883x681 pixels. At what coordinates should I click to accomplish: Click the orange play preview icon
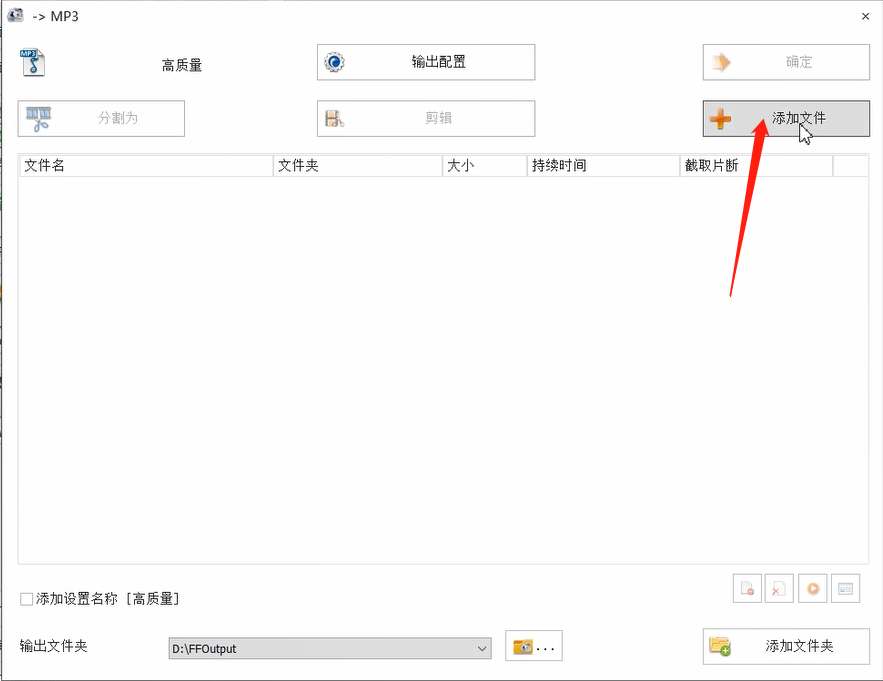point(812,588)
